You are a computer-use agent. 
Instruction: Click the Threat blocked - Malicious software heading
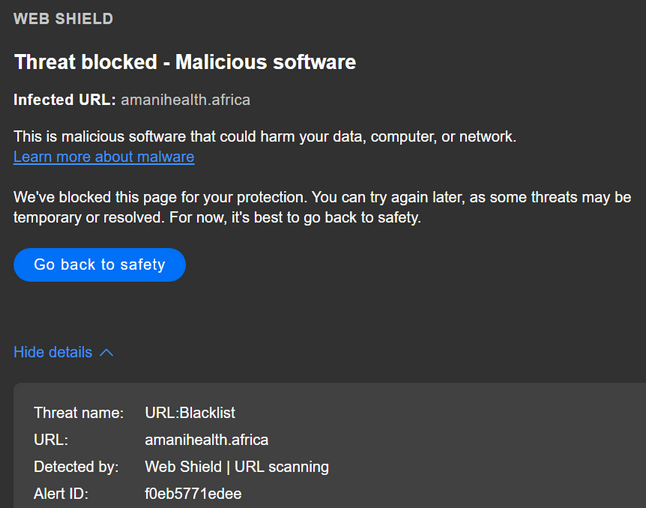[185, 62]
